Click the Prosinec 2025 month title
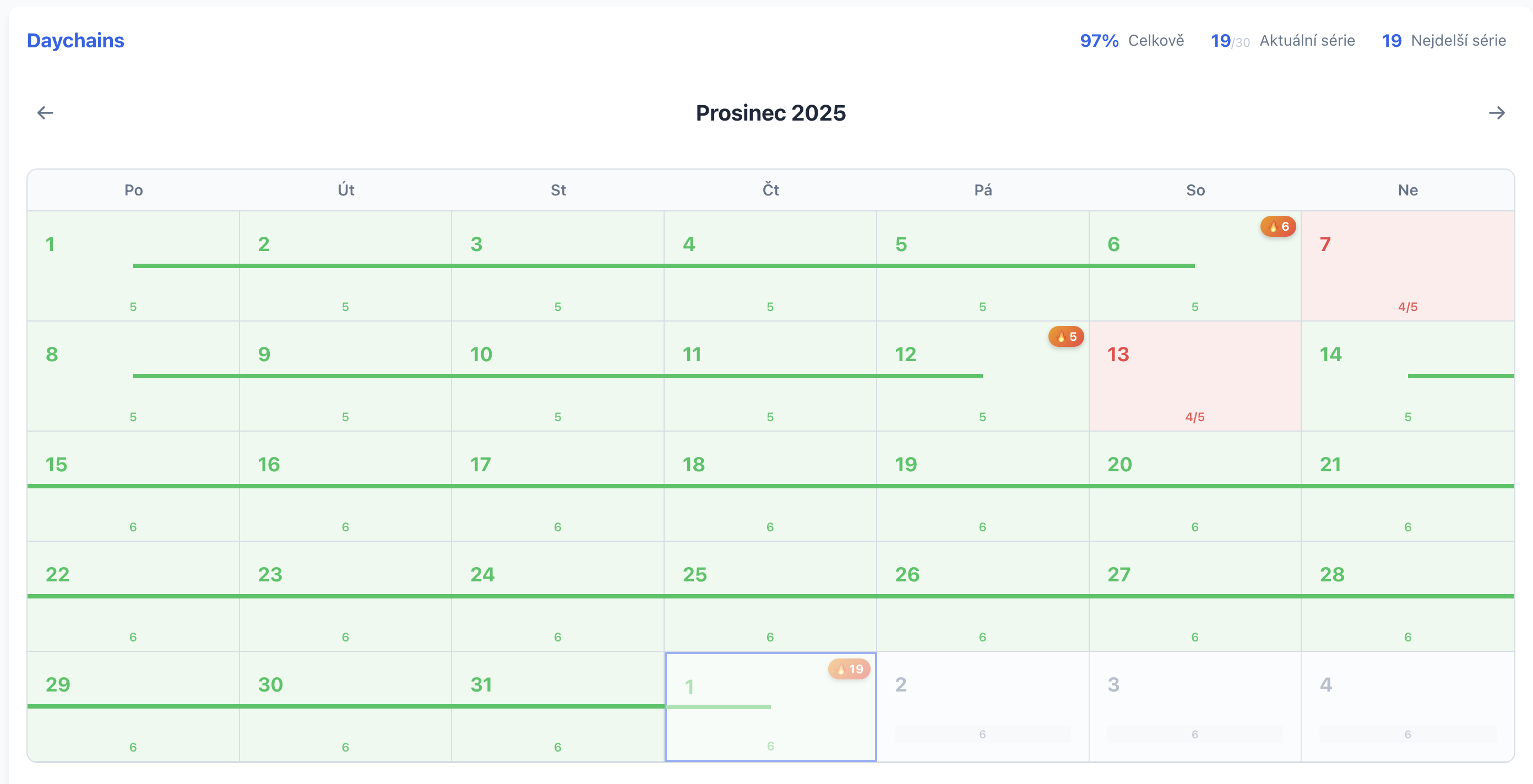 [770, 113]
